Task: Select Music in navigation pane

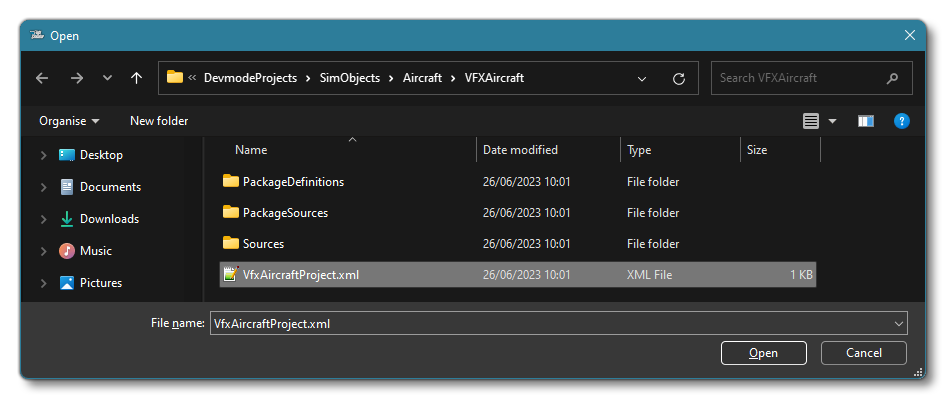Action: click(x=96, y=251)
